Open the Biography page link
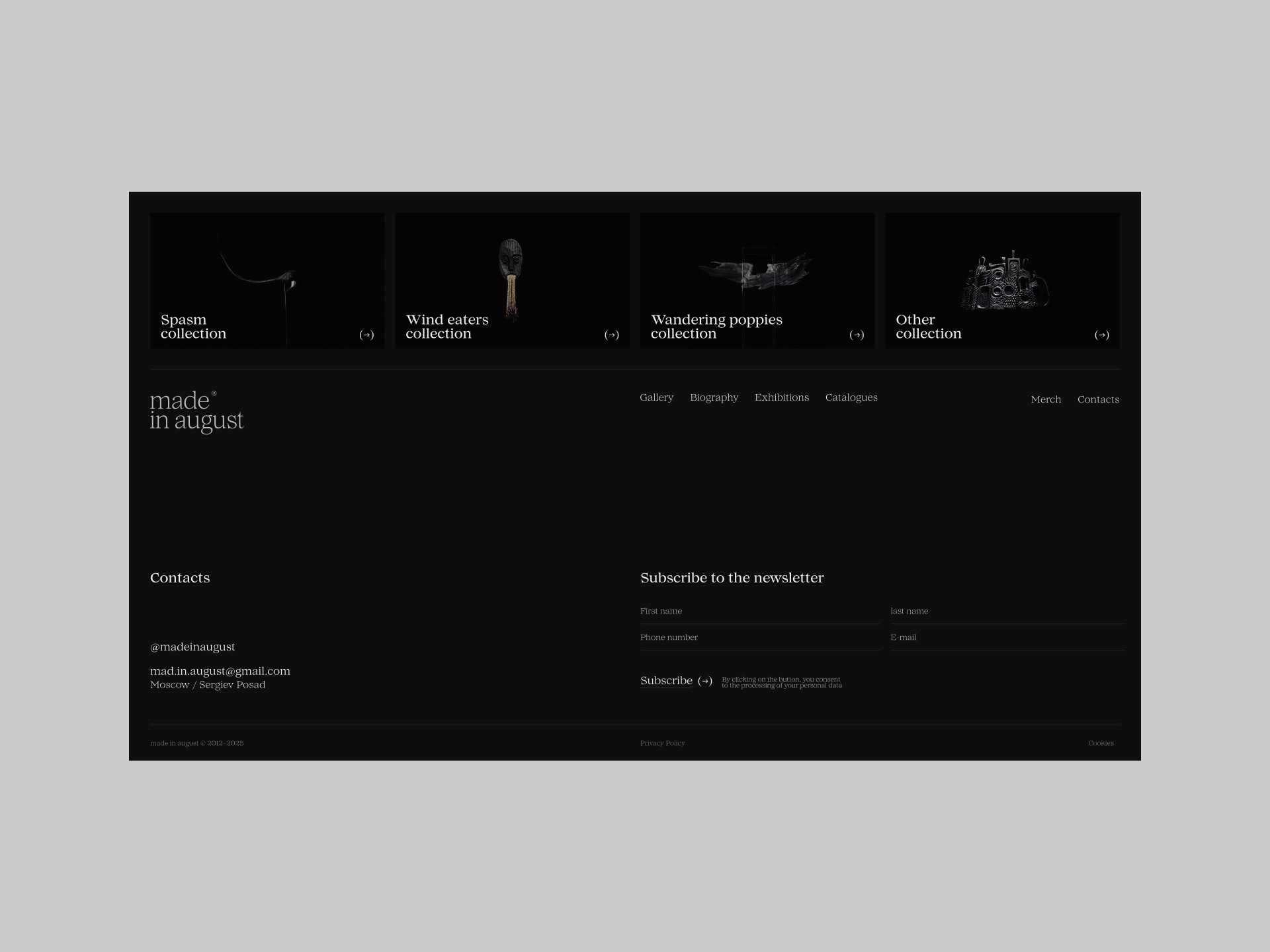The width and height of the screenshot is (1270, 952). tap(714, 397)
